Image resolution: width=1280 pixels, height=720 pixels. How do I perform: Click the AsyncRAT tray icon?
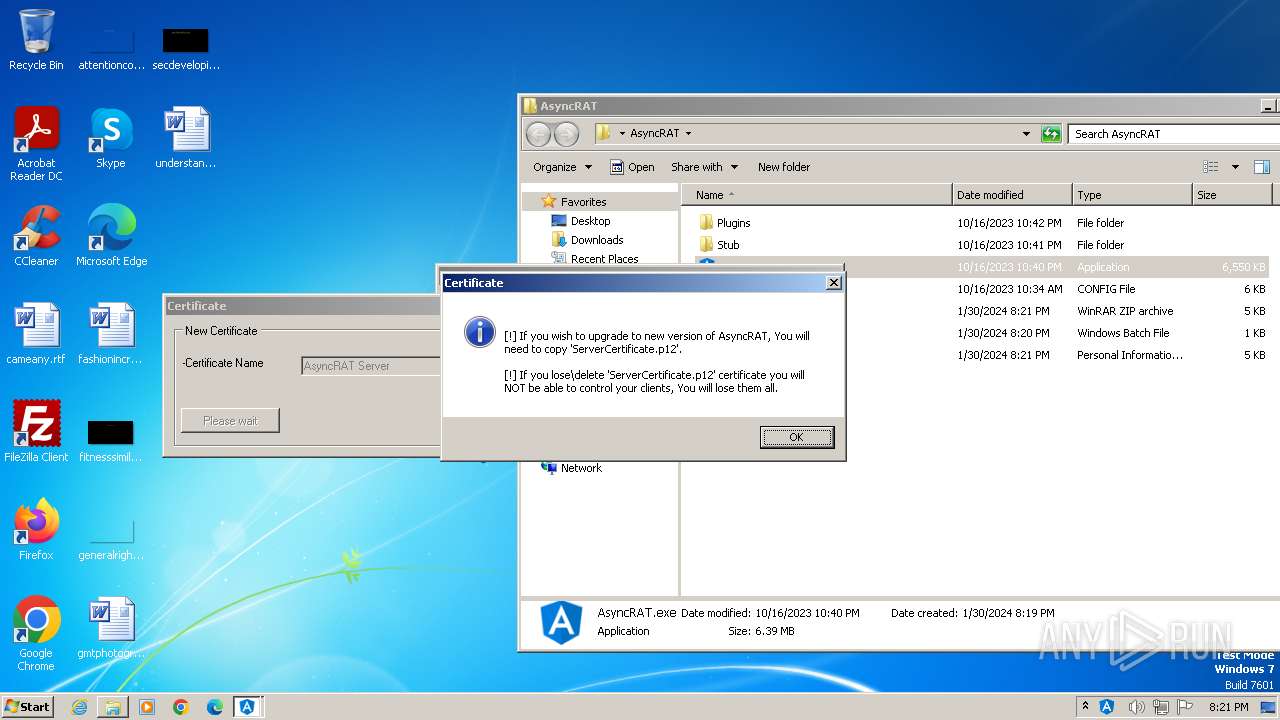(x=1107, y=707)
